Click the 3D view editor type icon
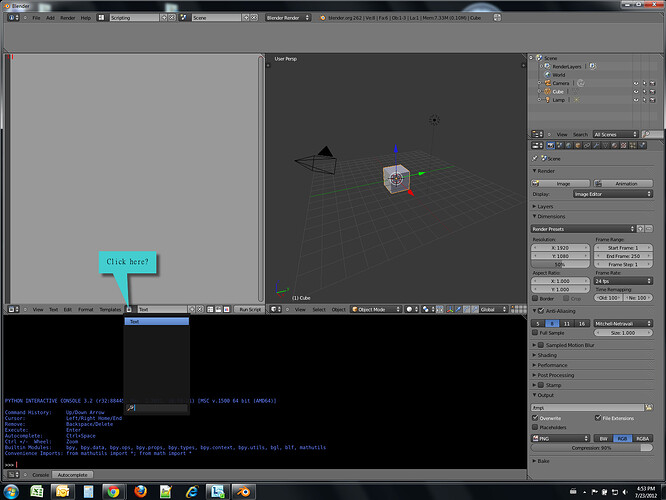Viewport: 666px width, 500px height. point(276,309)
